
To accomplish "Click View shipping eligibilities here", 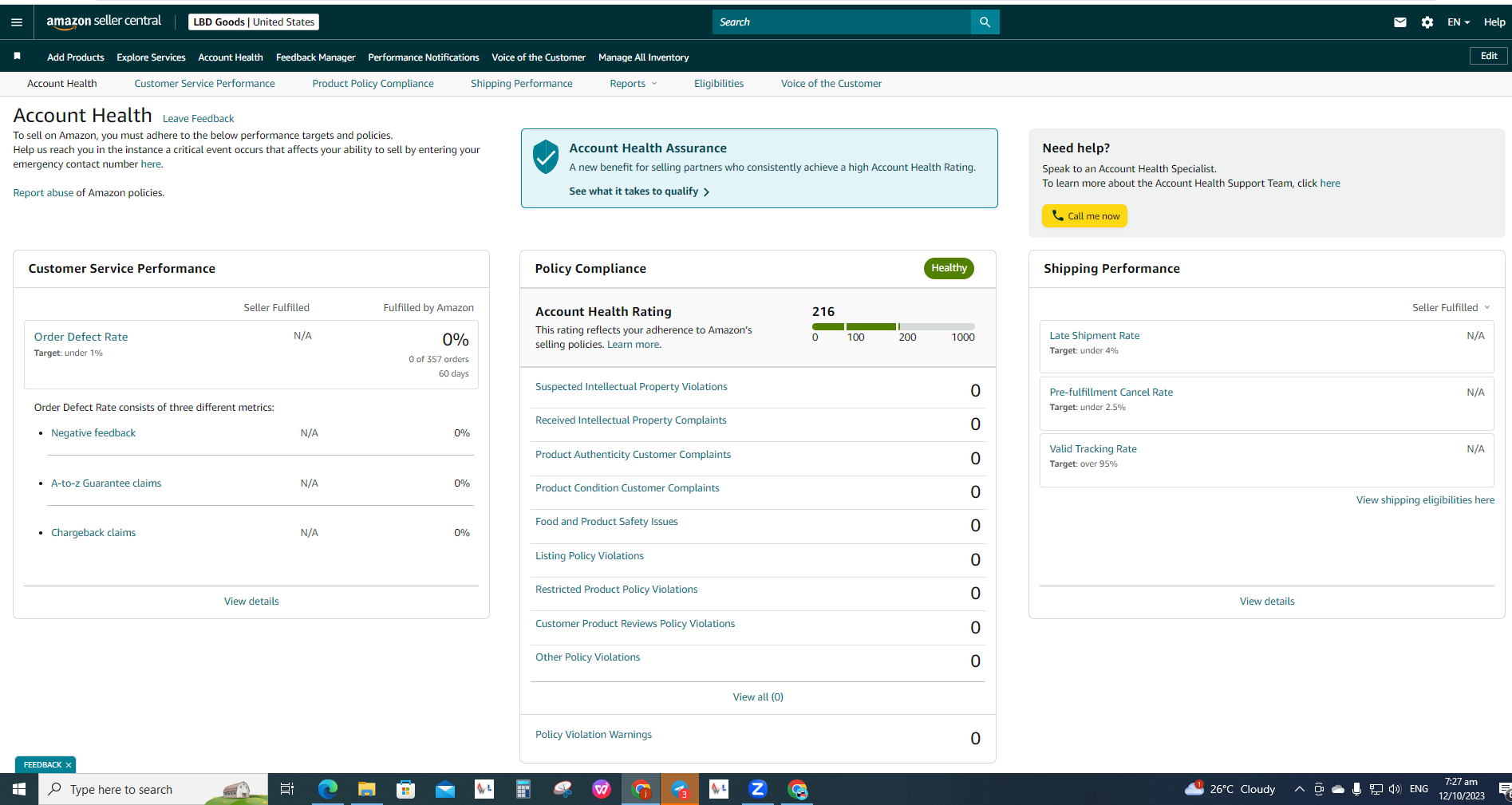I will coord(1425,500).
